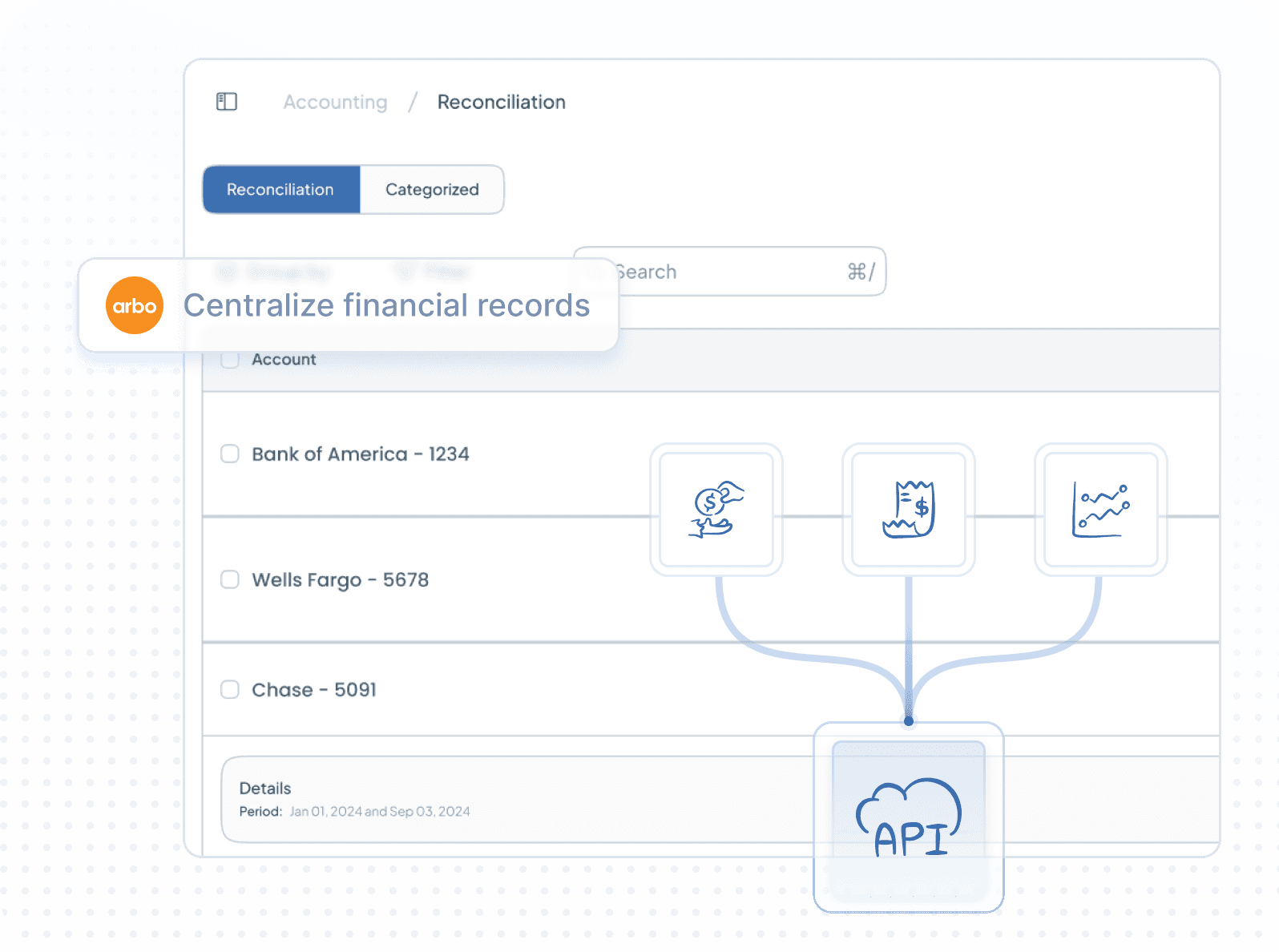Click the orange arbo logo
The image size is (1279, 952).
point(135,305)
